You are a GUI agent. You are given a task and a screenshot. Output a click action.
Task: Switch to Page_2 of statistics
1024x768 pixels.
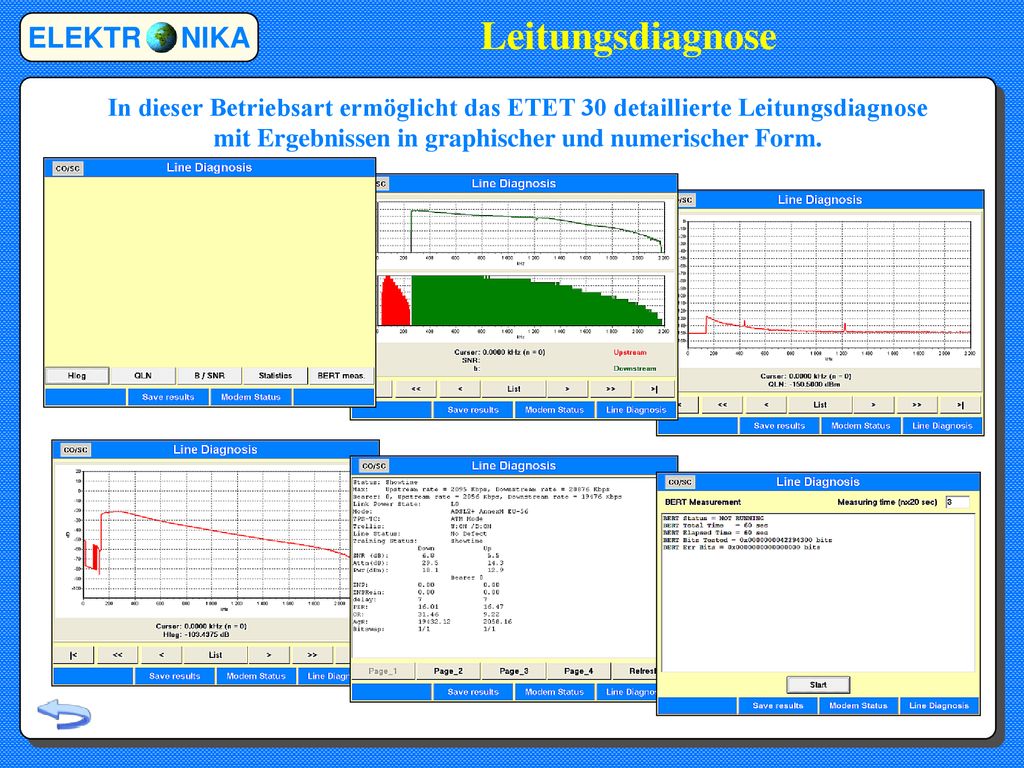tap(448, 671)
